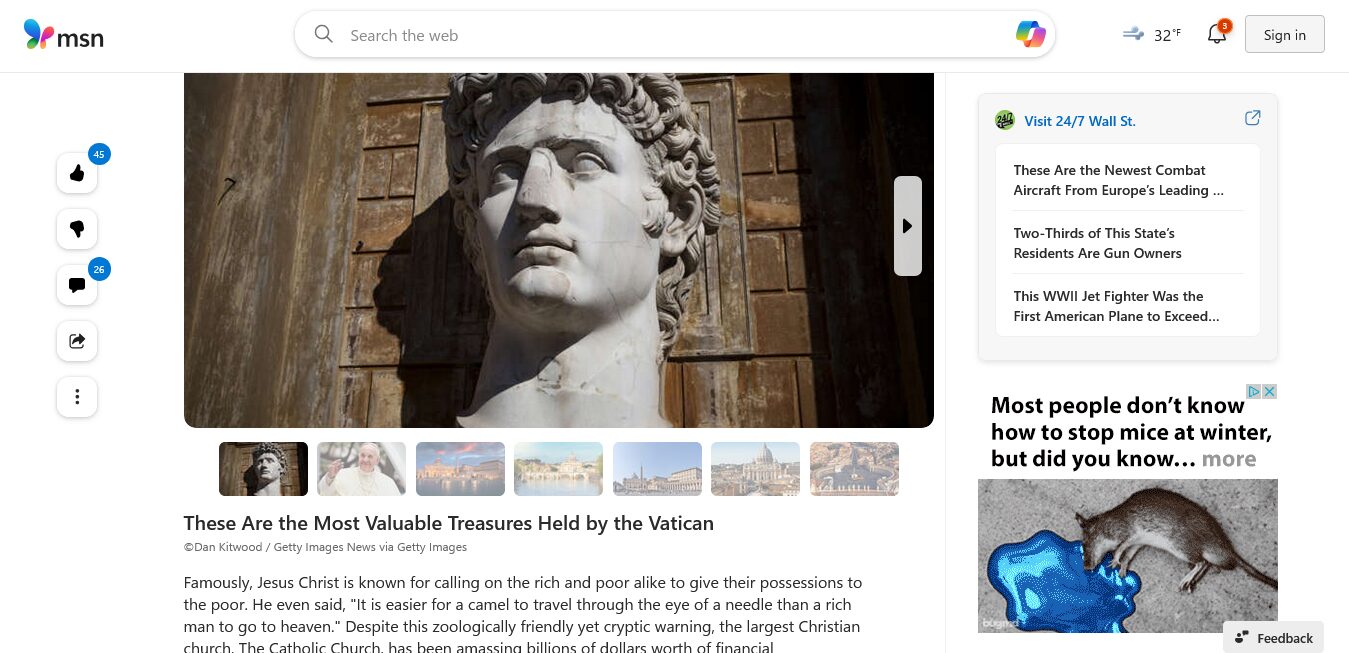Click the share arrow icon
Image resolution: width=1349 pixels, height=653 pixels.
point(77,341)
